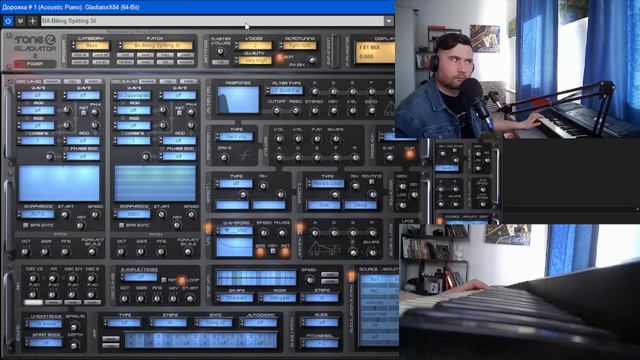This screenshot has width=640, height=360.
Task: Enable BPM Sync on first oscillator
Action: click(26, 225)
